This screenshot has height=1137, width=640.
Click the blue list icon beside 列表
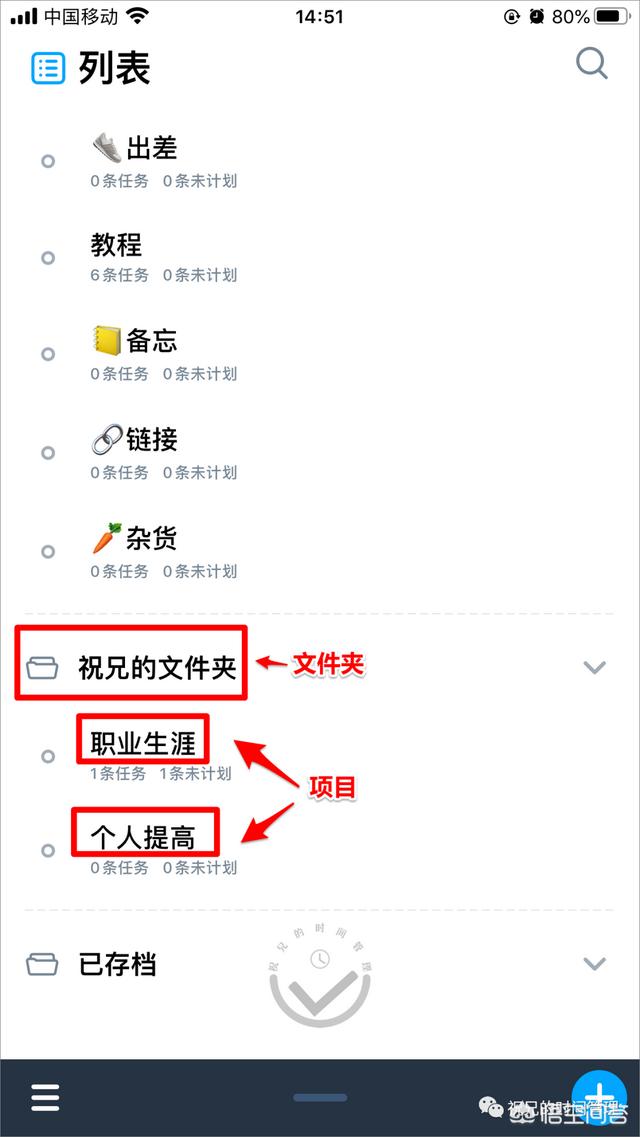(x=48, y=69)
